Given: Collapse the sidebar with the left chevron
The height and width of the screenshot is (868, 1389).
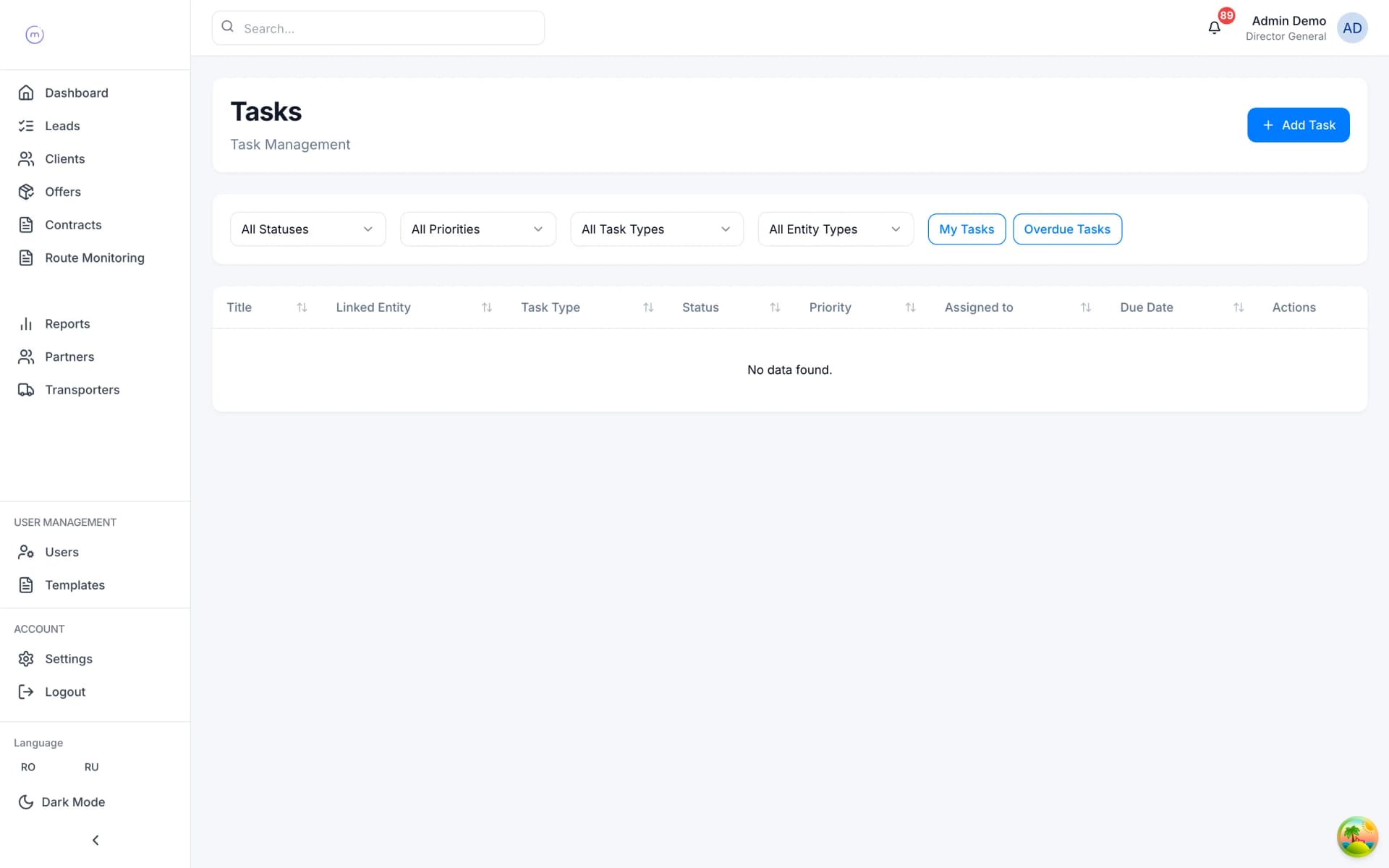Looking at the screenshot, I should click(x=95, y=840).
